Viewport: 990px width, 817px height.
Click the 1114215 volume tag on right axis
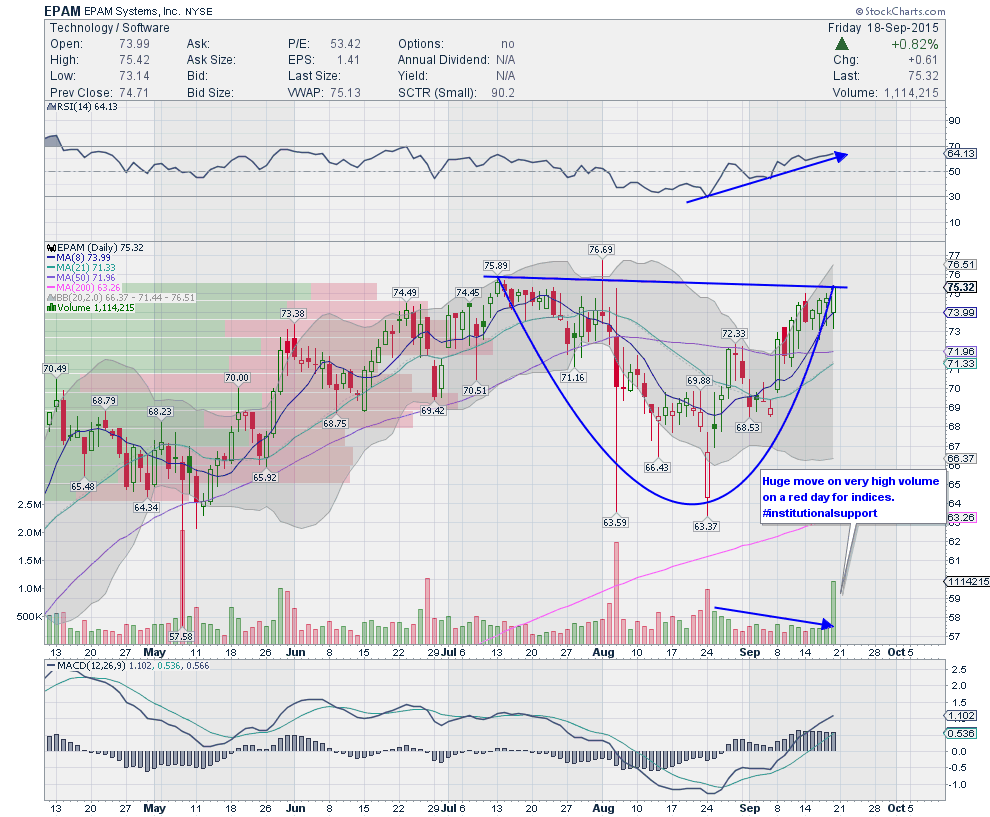click(x=966, y=581)
